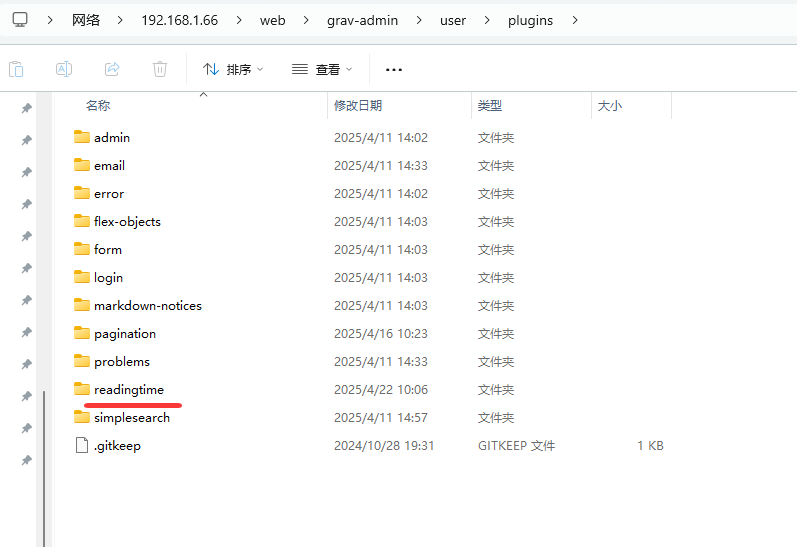Expand the chevron after 192.168.1.66
Screen dimensions: 797x547
[x=239, y=20]
